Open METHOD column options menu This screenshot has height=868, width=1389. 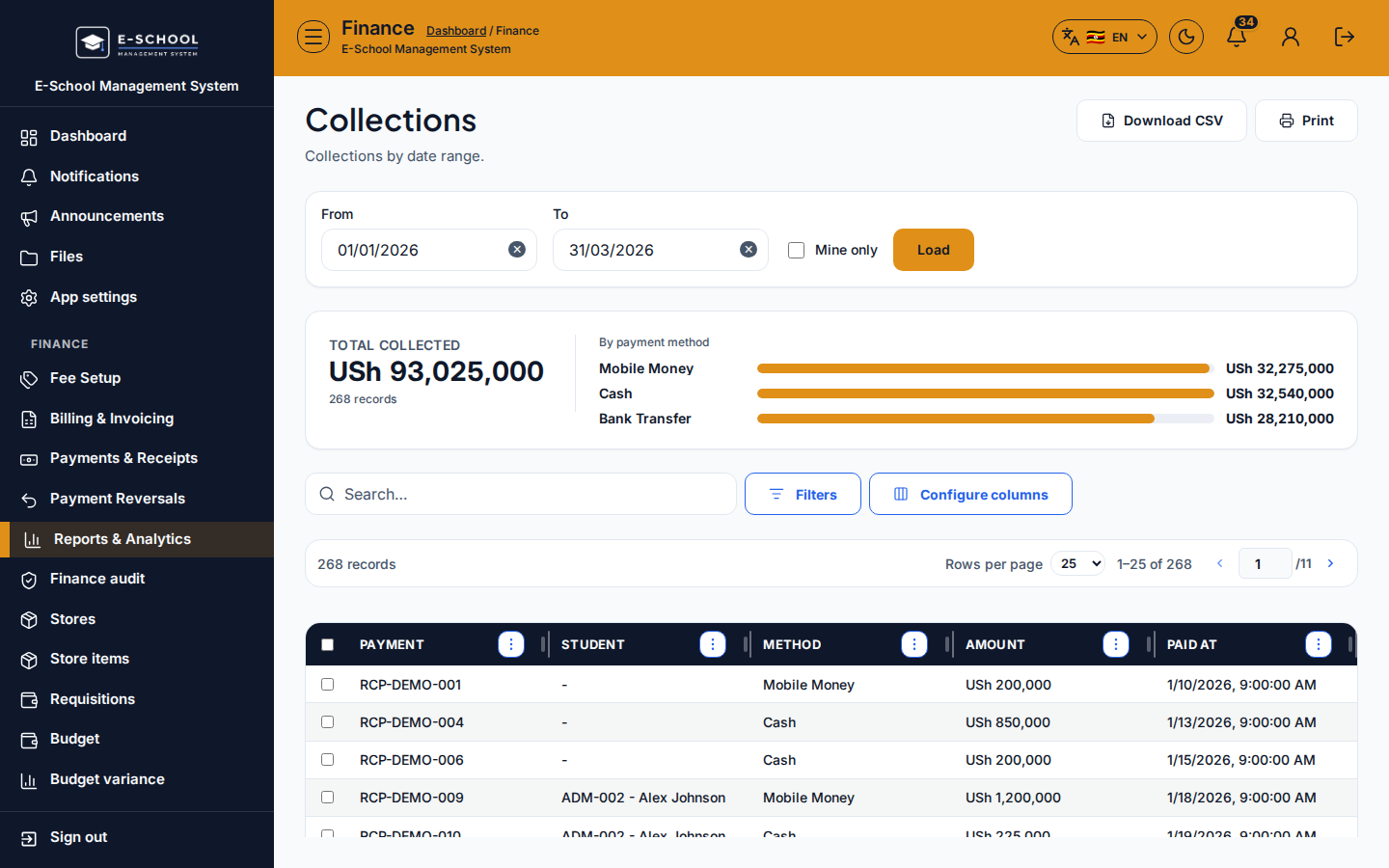pyautogui.click(x=914, y=644)
